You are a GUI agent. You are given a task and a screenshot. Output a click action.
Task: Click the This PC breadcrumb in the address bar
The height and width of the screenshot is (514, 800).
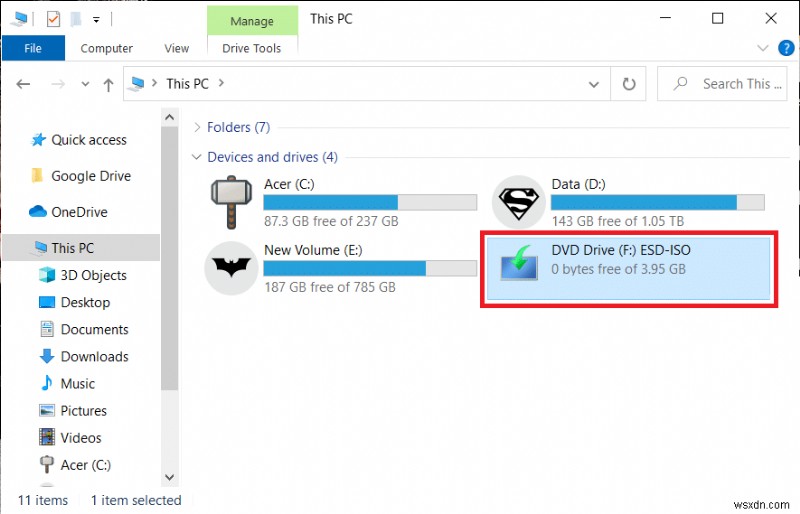click(x=187, y=84)
